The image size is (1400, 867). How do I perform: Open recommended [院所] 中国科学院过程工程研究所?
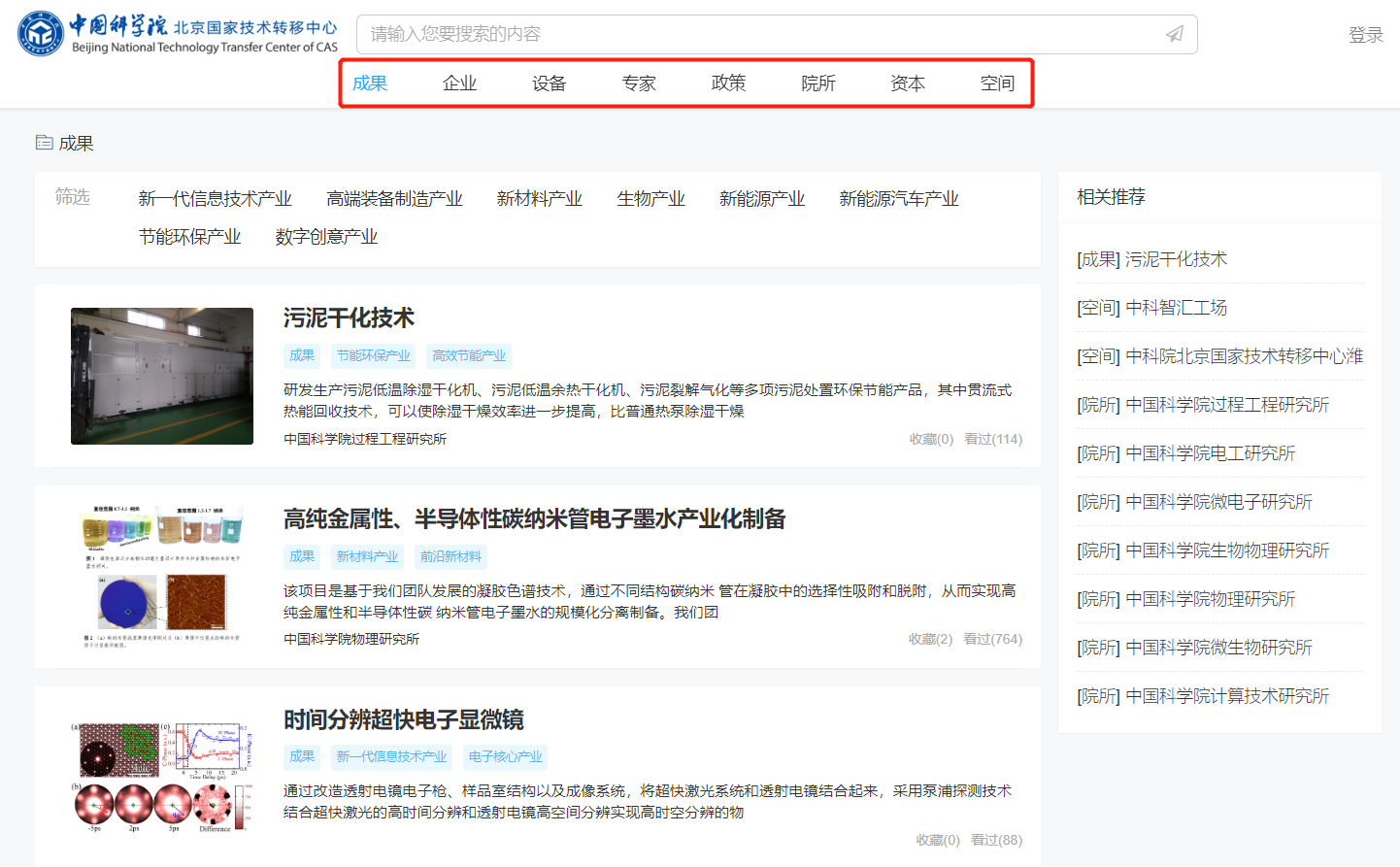click(1203, 405)
